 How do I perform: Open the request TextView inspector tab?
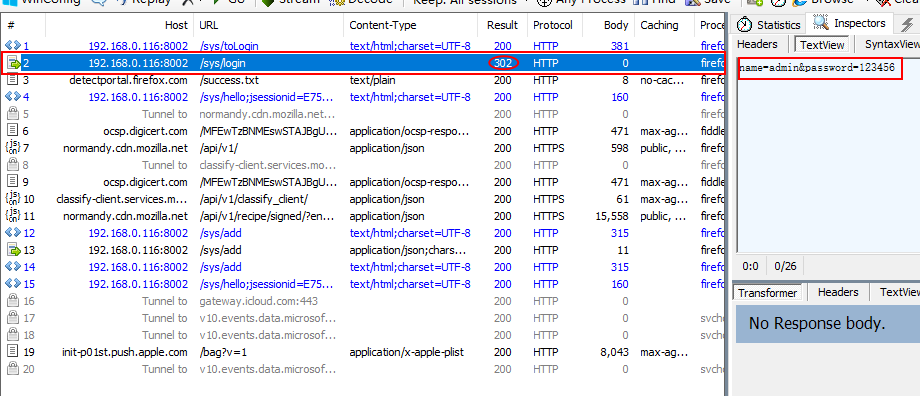pos(821,45)
